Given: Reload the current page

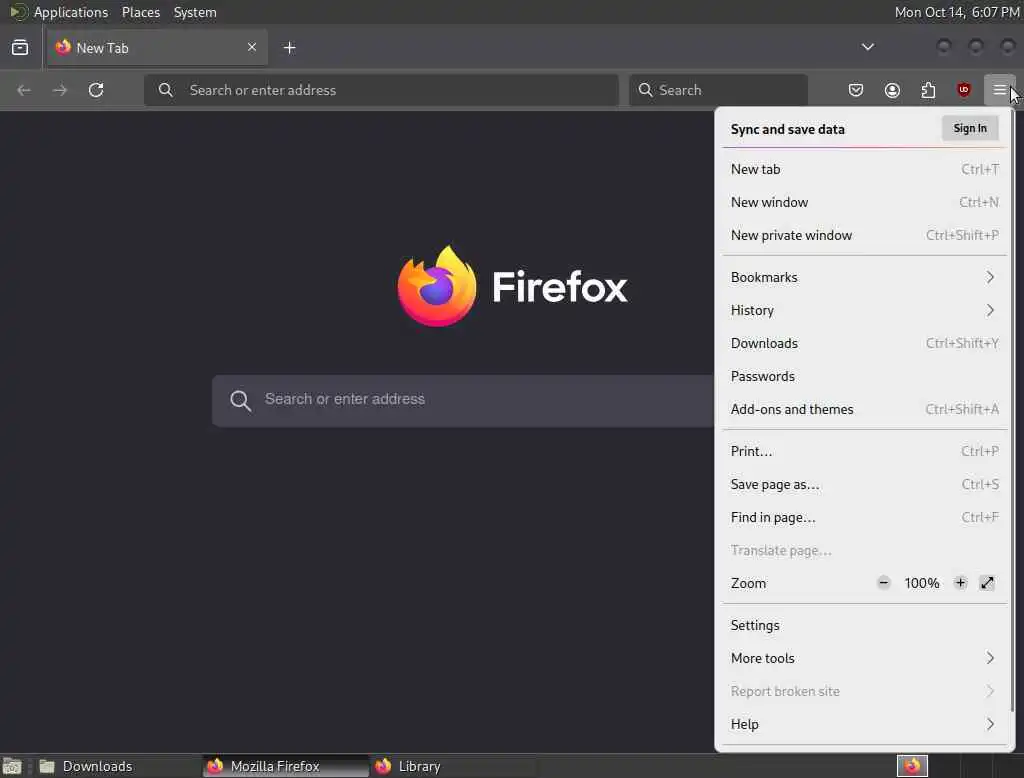Looking at the screenshot, I should click(x=96, y=90).
